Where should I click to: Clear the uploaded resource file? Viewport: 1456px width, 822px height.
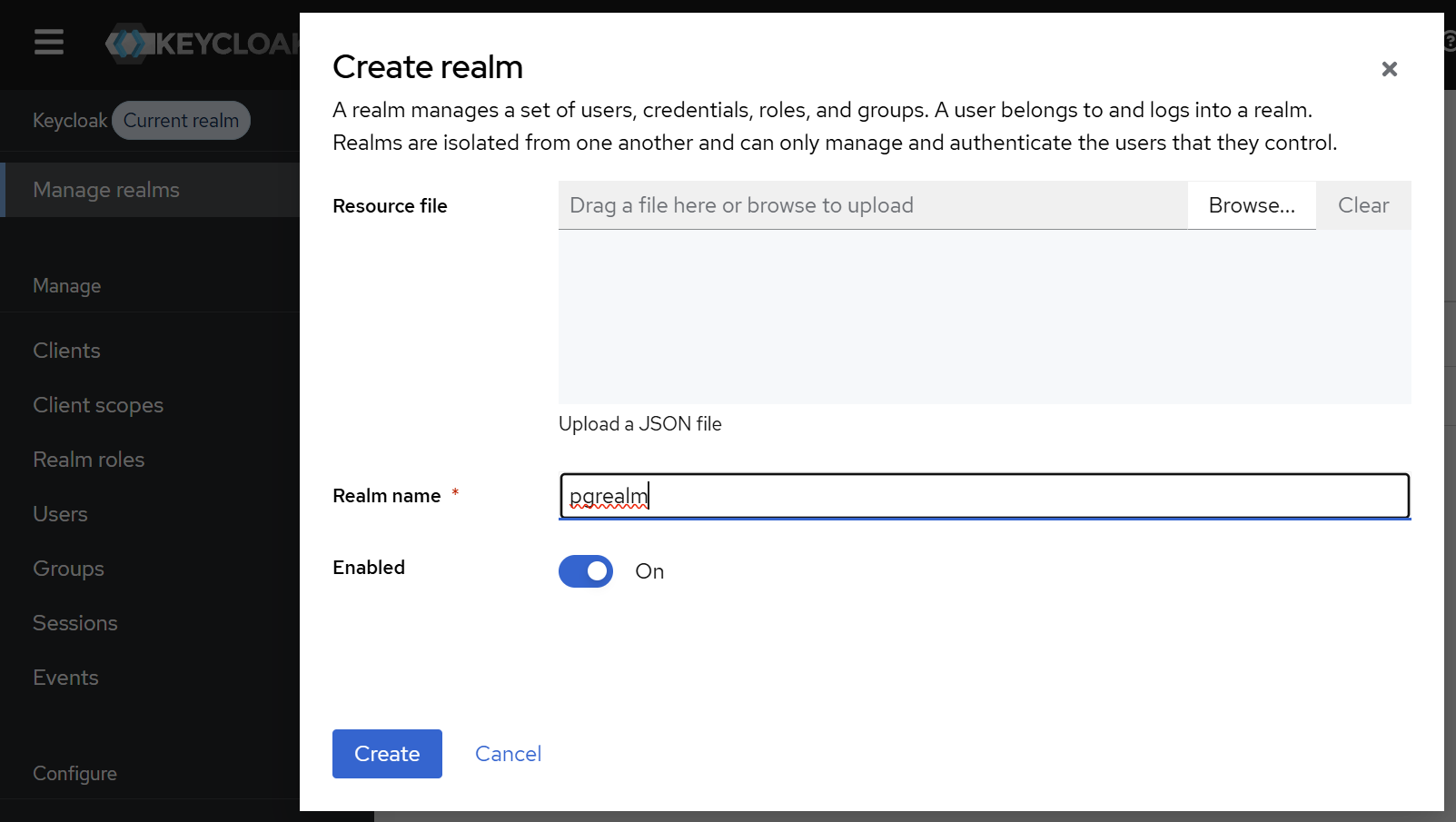(x=1362, y=205)
